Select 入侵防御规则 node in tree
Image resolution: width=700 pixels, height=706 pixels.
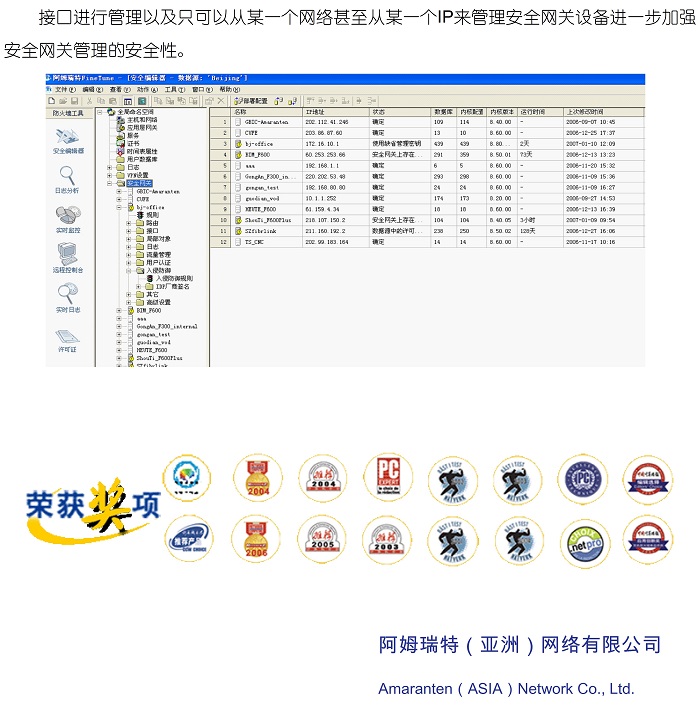pos(170,279)
